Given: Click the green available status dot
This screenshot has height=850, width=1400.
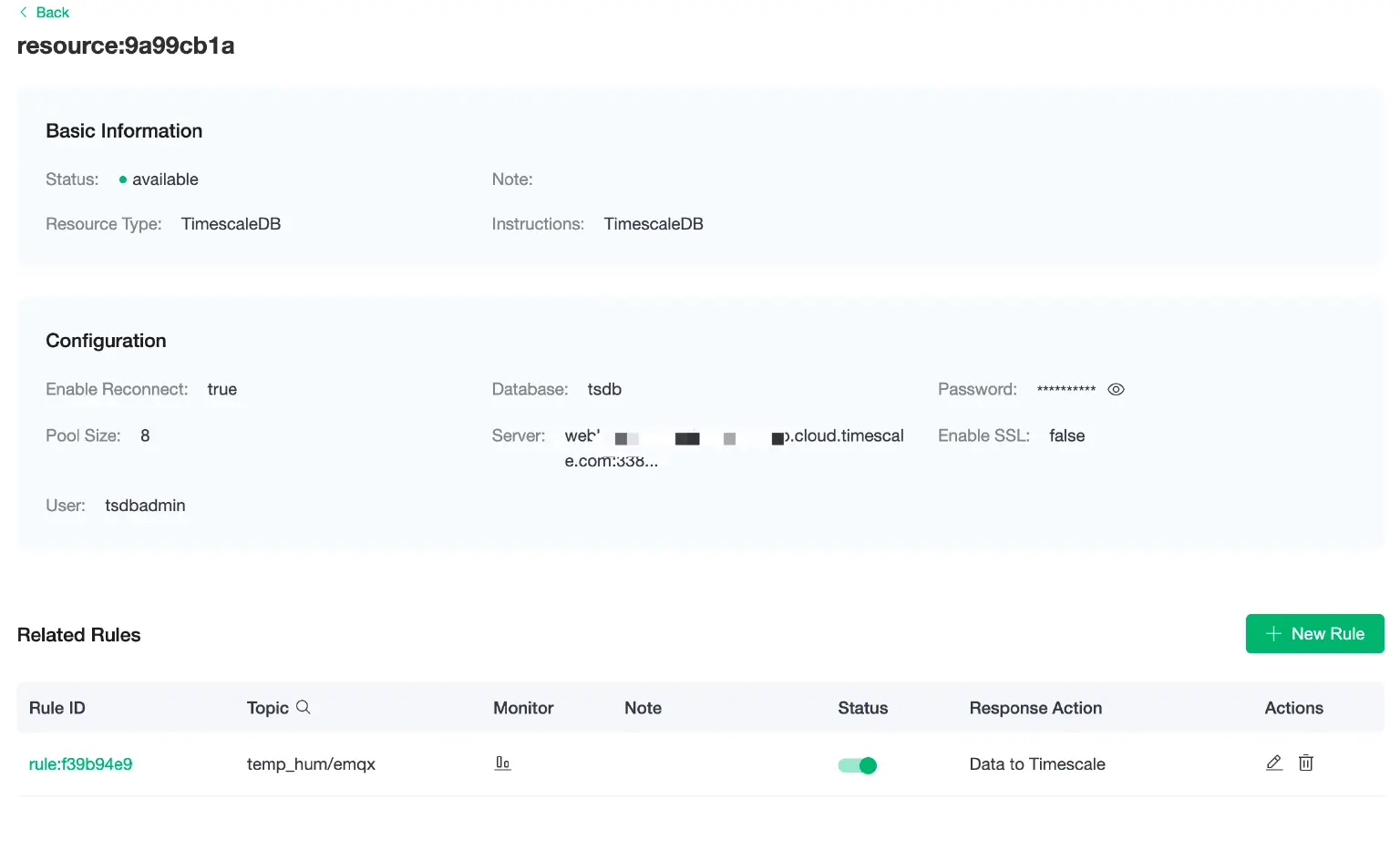Looking at the screenshot, I should pyautogui.click(x=124, y=179).
